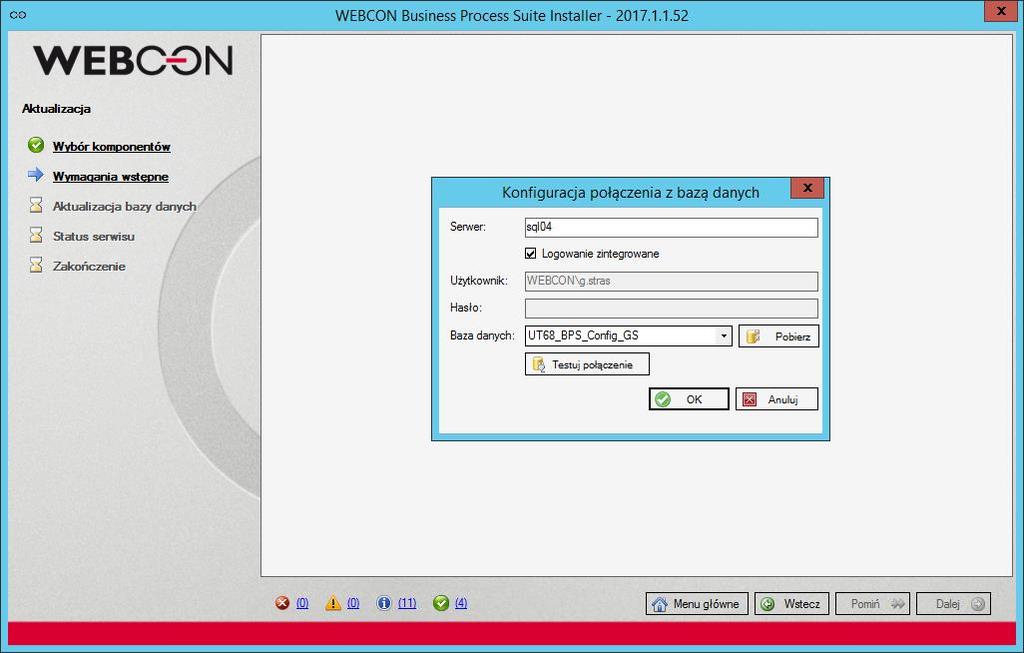Image resolution: width=1024 pixels, height=653 pixels.
Task: Click the Menu główne button
Action: [697, 603]
